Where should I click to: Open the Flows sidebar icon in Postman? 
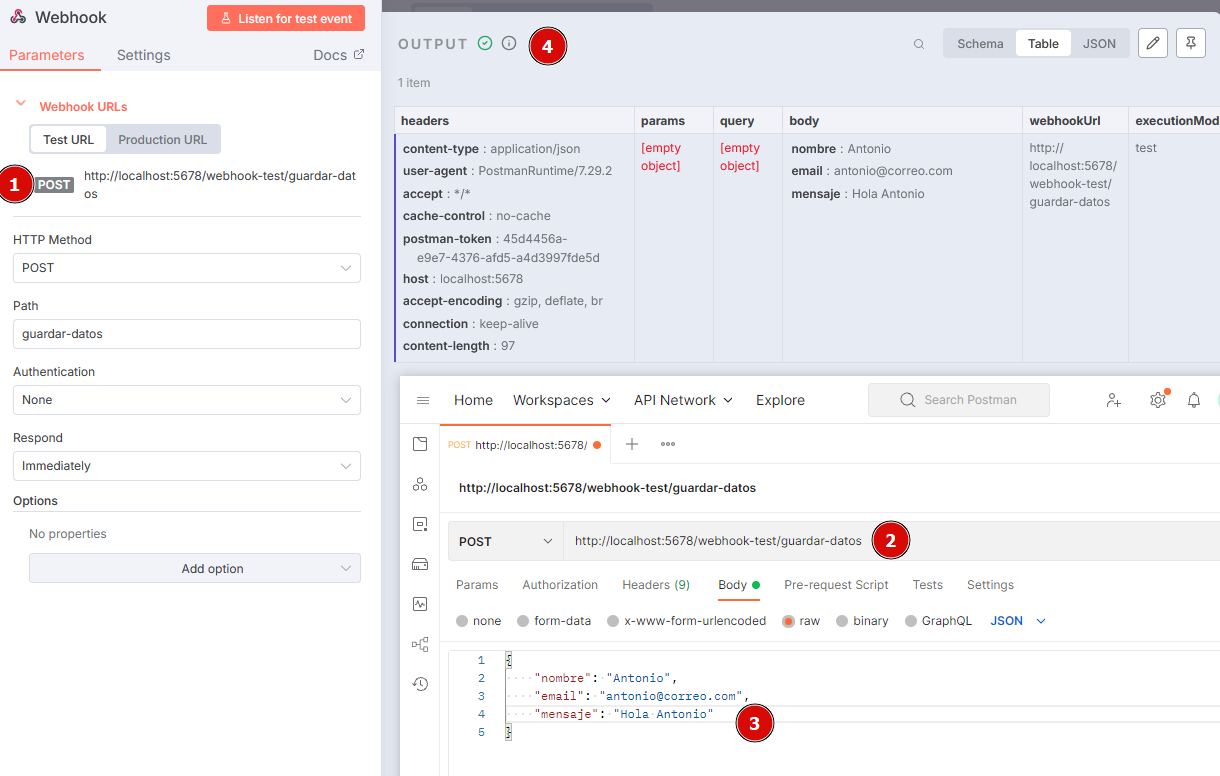coord(420,644)
